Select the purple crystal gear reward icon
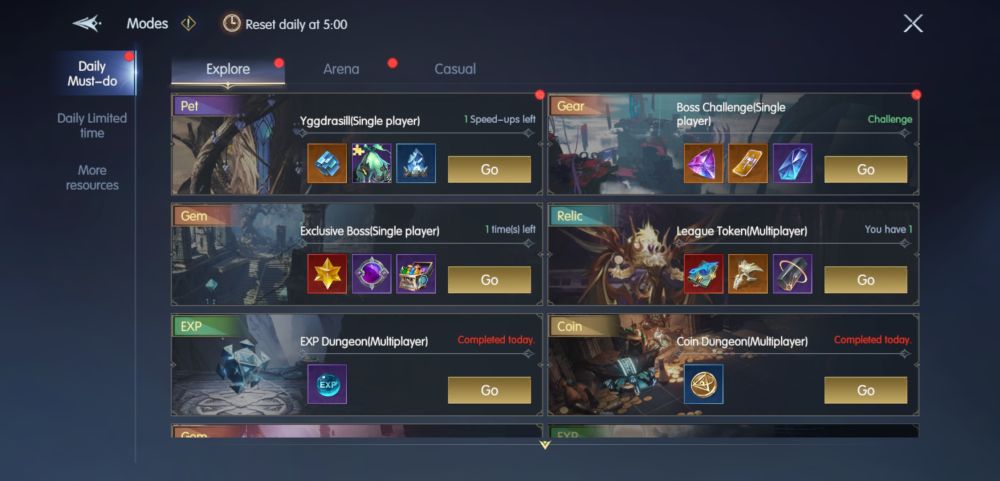 click(703, 163)
